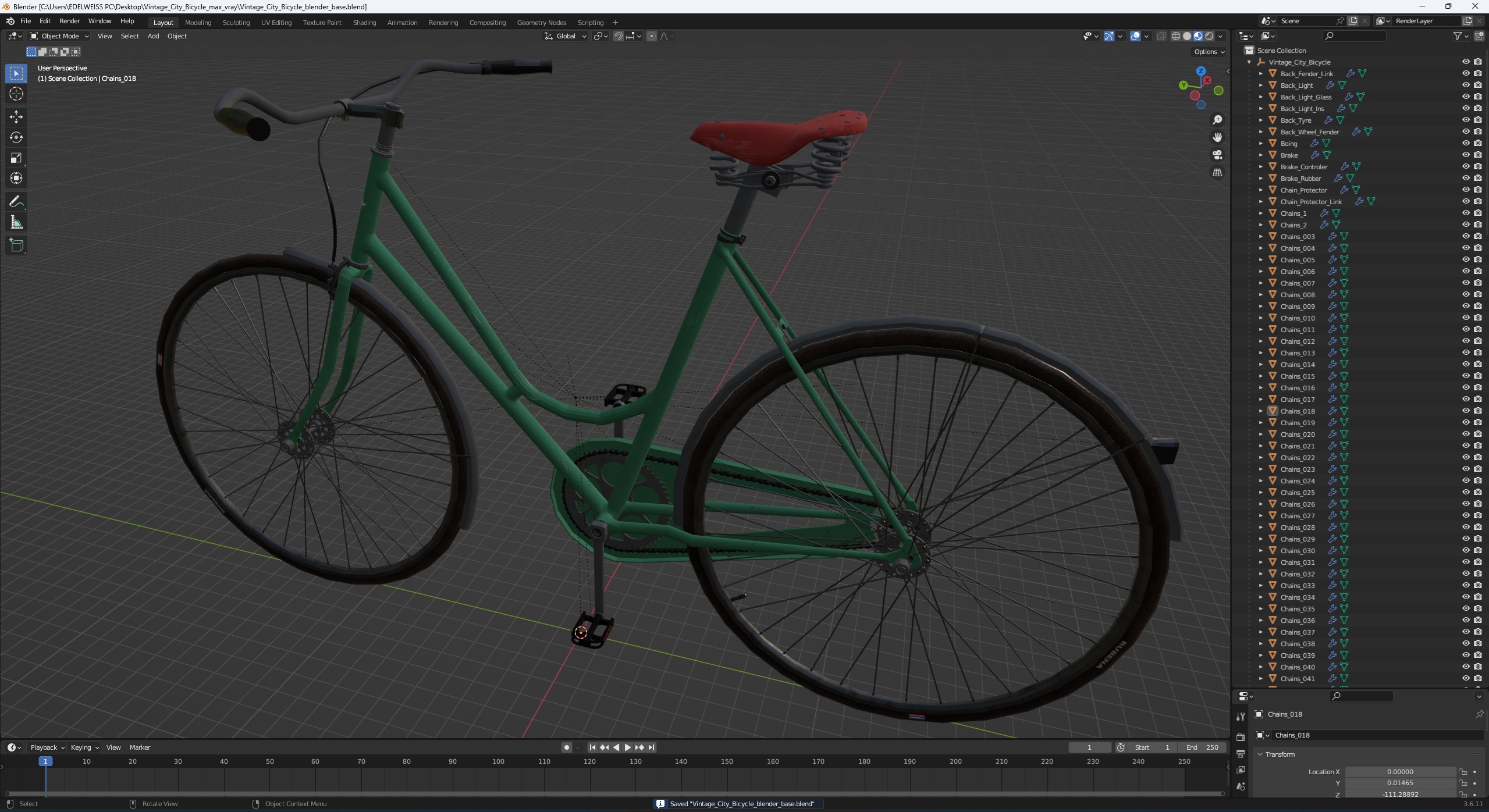Toggle viewport overlays display
This screenshot has height=812, width=1489.
point(1135,36)
